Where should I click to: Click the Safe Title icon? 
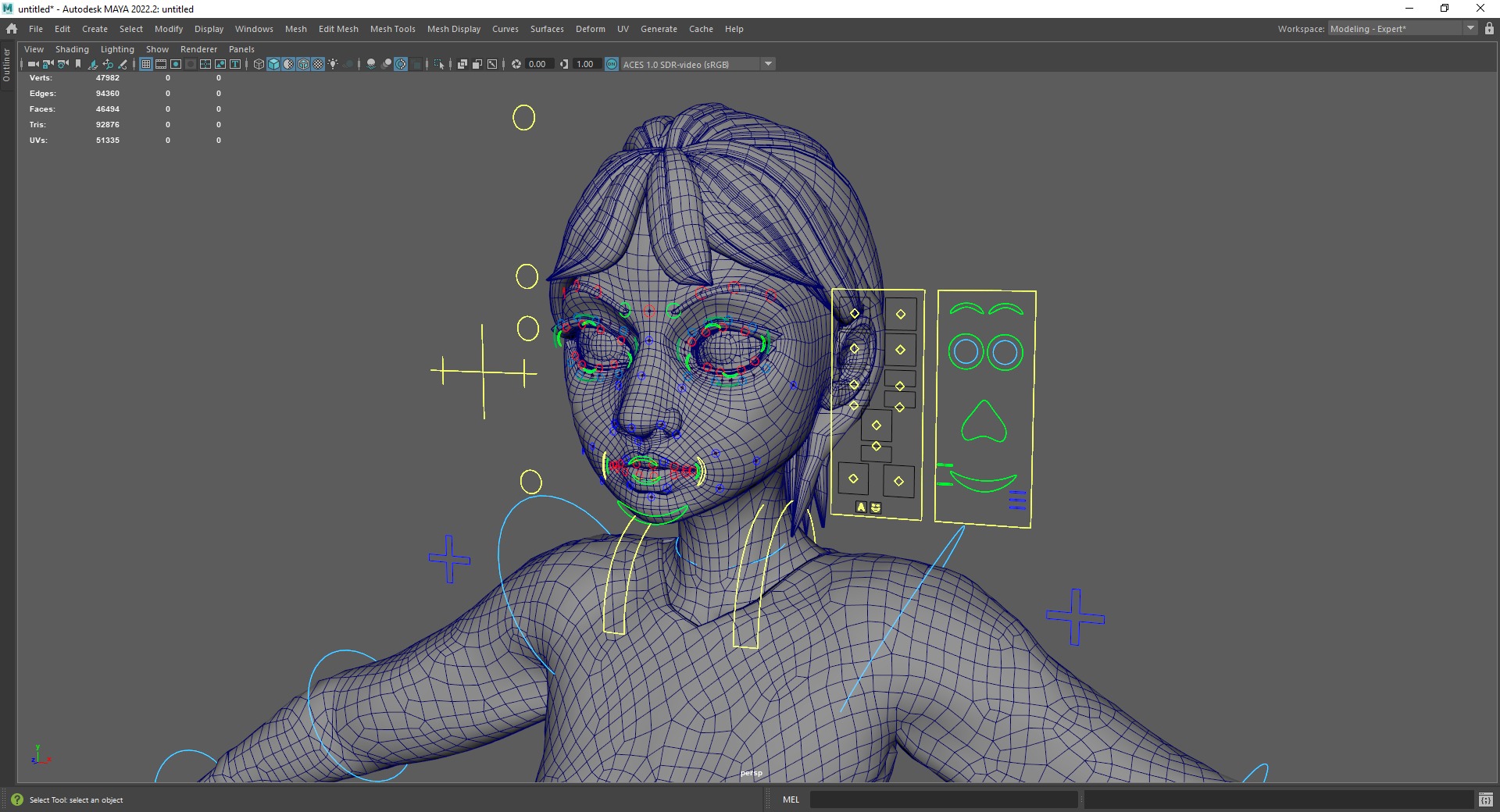pos(235,64)
